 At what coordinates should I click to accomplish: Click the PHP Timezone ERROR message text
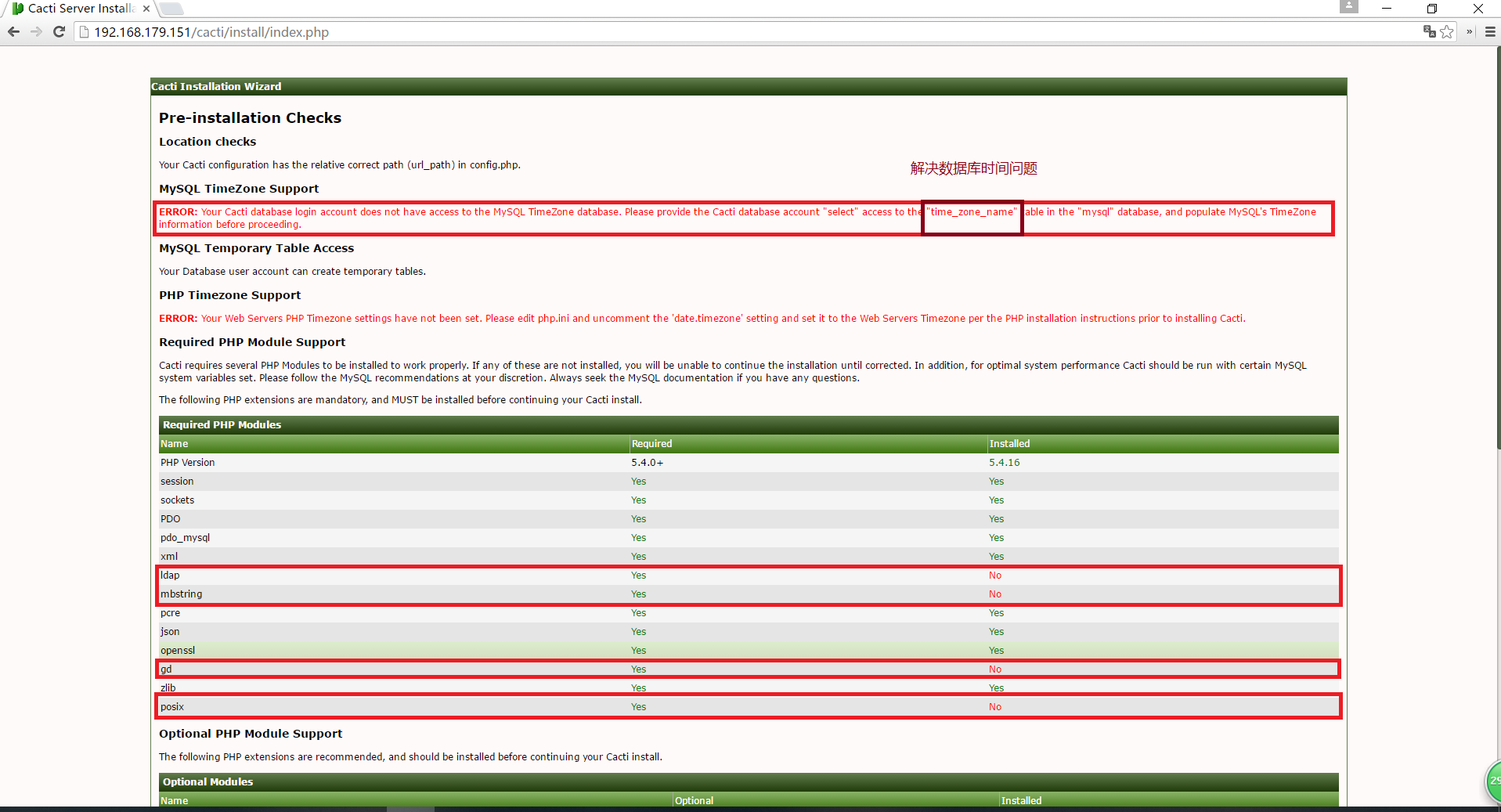tap(702, 319)
